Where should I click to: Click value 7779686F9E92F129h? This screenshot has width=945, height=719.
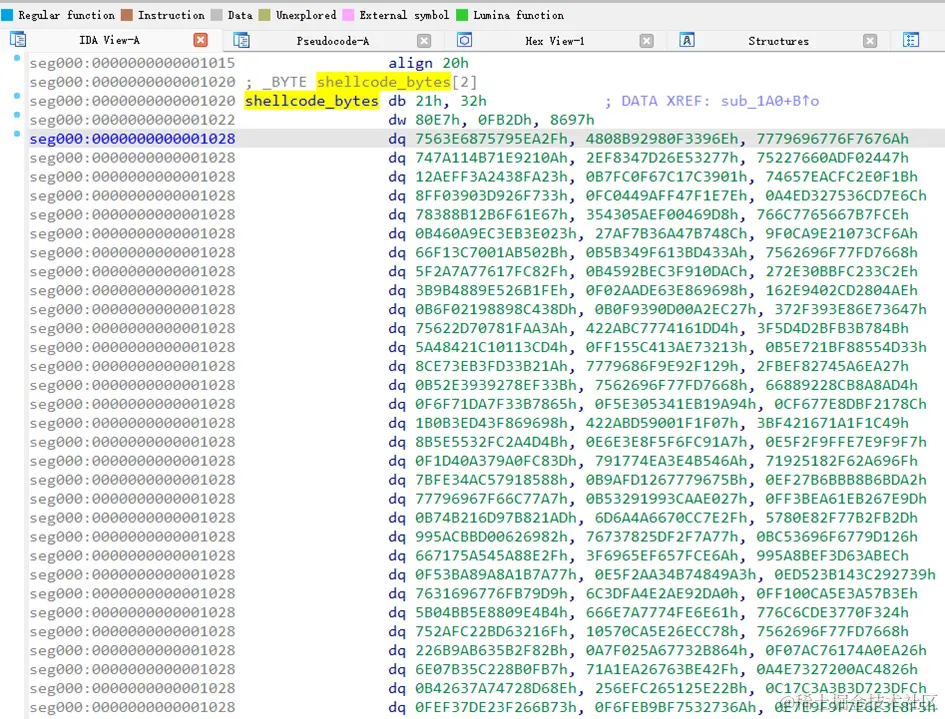click(662, 366)
